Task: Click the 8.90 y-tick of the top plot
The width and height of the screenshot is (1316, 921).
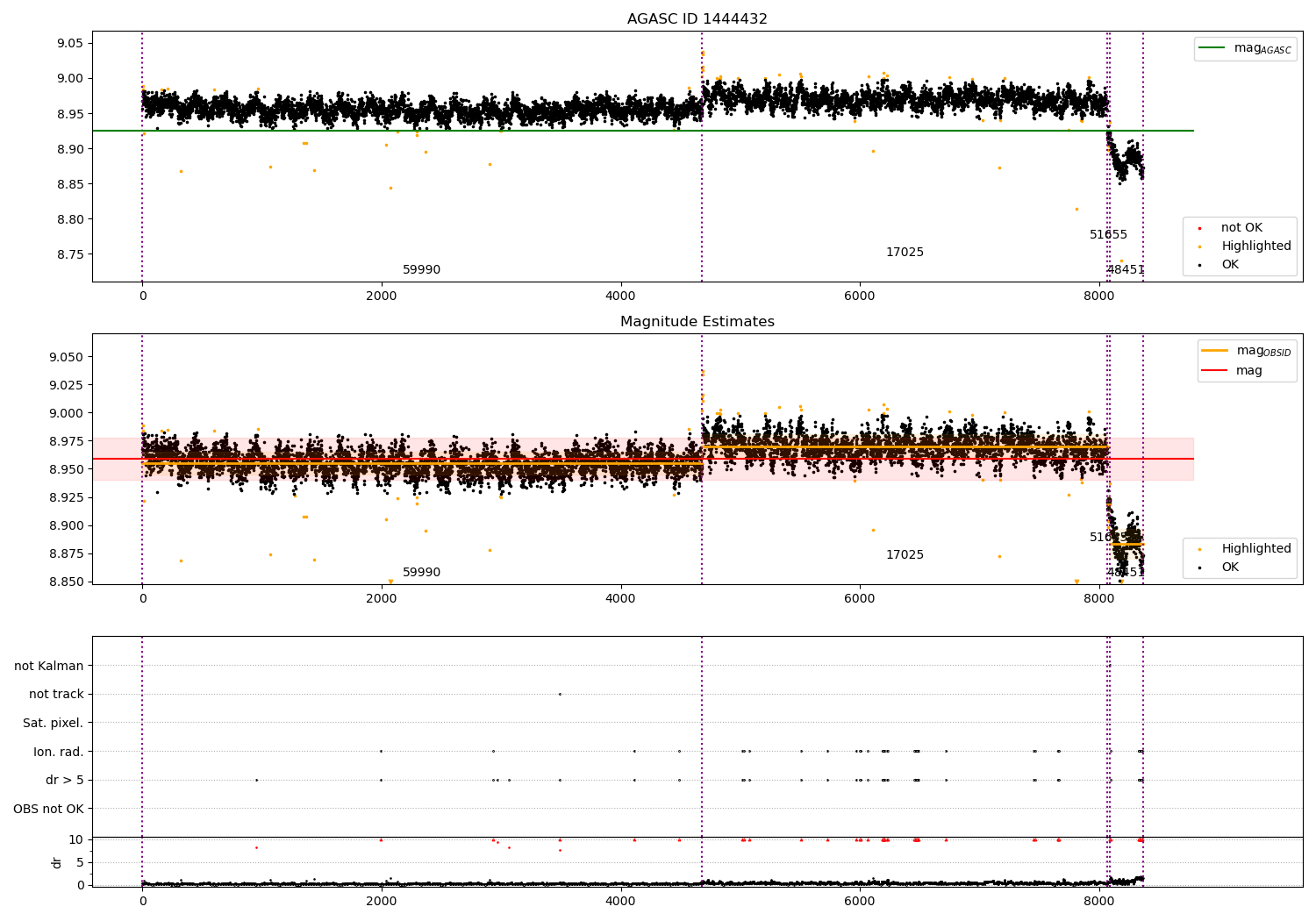Action: pyautogui.click(x=69, y=149)
